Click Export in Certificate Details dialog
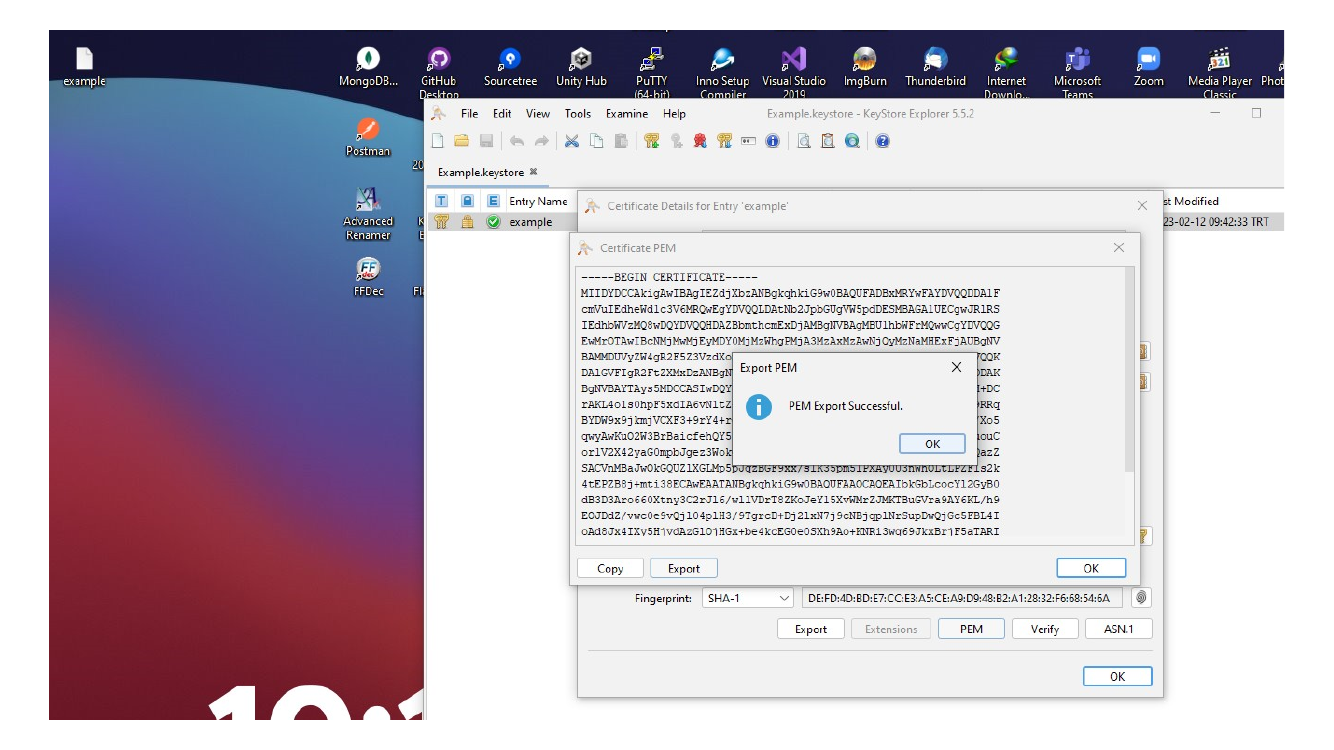Image resolution: width=1334 pixels, height=750 pixels. coord(811,629)
